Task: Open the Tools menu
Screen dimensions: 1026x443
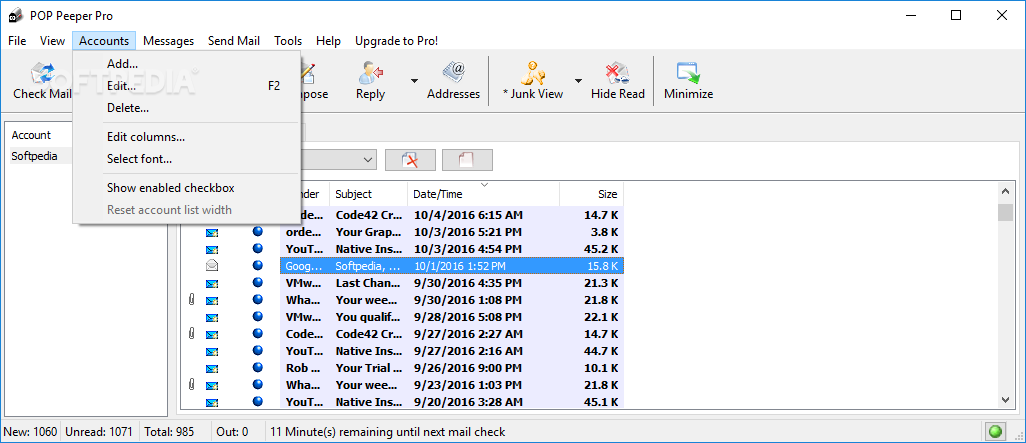Action: pyautogui.click(x=288, y=41)
